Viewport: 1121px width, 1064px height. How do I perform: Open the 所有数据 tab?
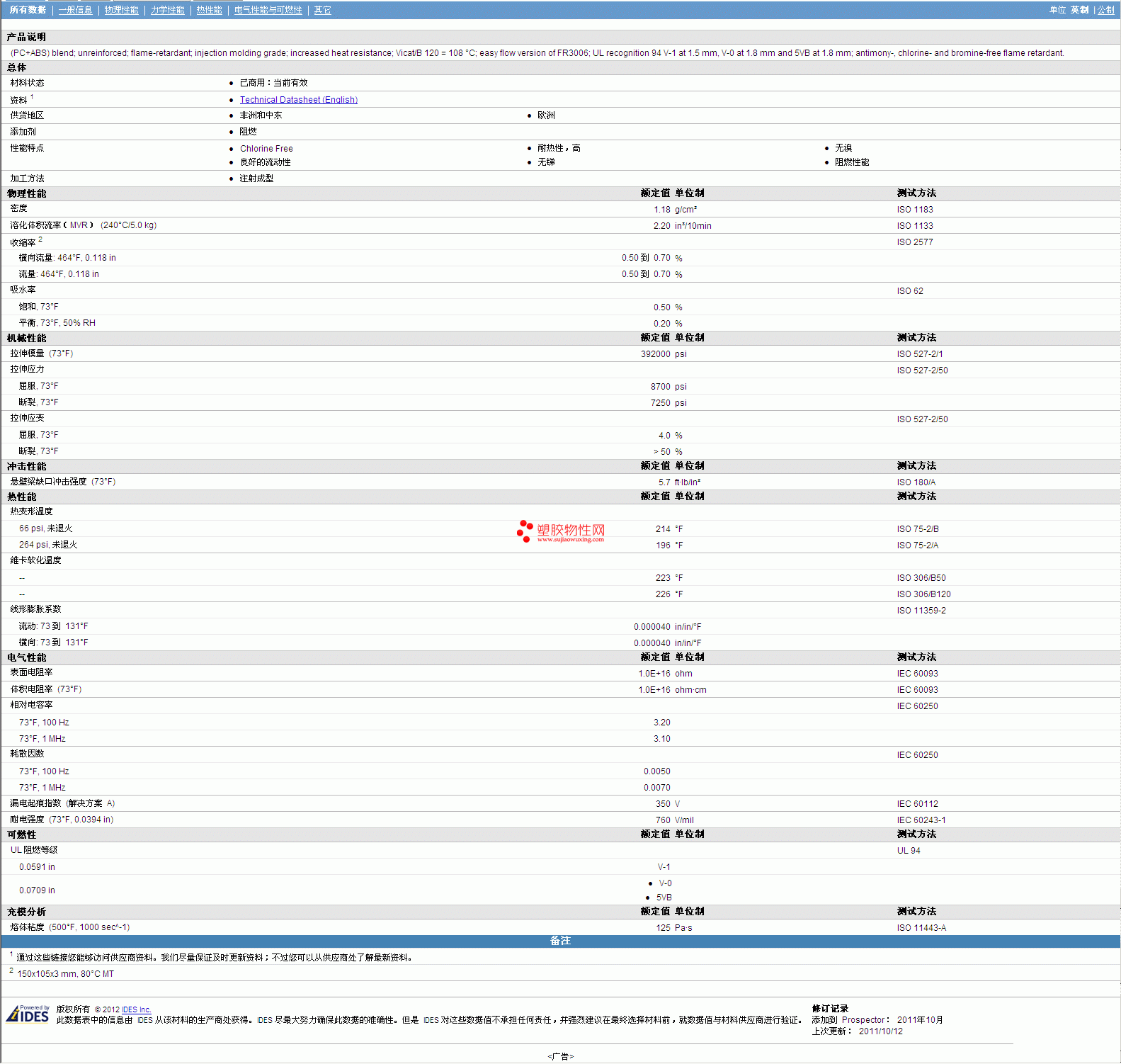[x=28, y=10]
